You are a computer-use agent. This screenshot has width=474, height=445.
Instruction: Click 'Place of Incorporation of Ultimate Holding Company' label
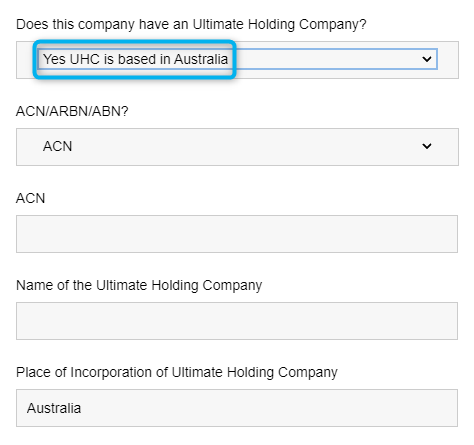(x=177, y=373)
